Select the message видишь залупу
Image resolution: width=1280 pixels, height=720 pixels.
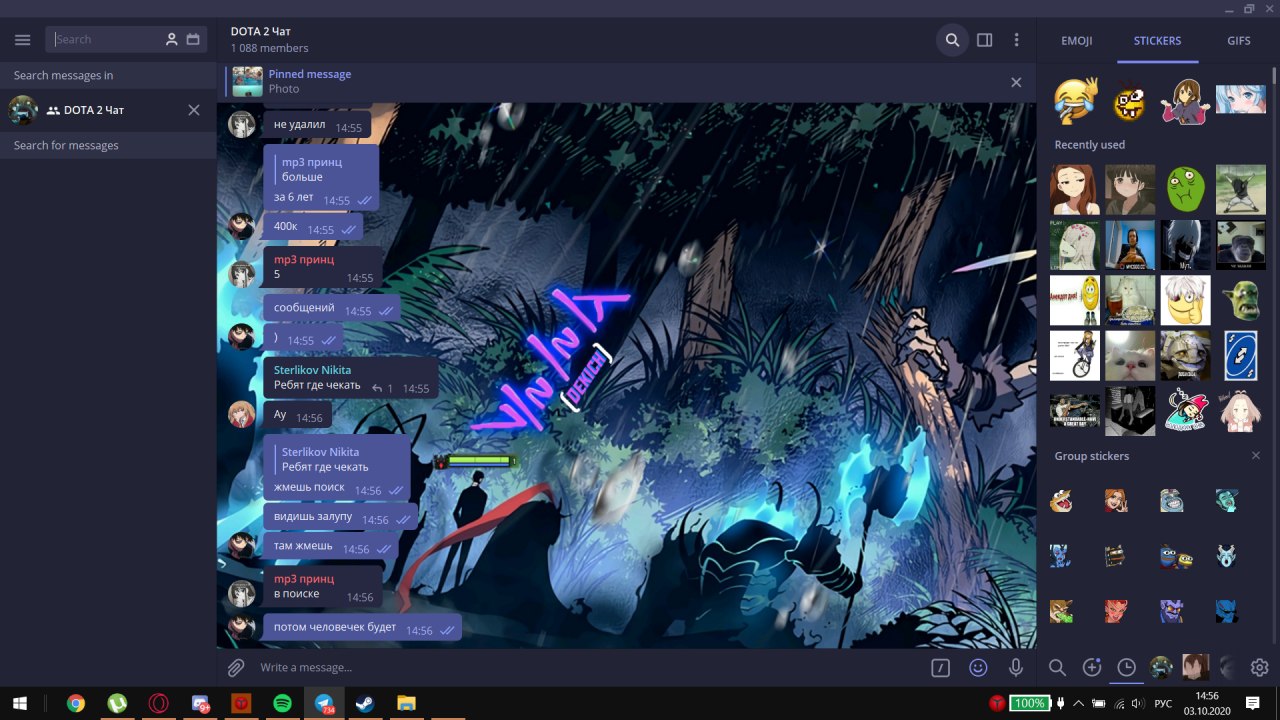(x=340, y=517)
